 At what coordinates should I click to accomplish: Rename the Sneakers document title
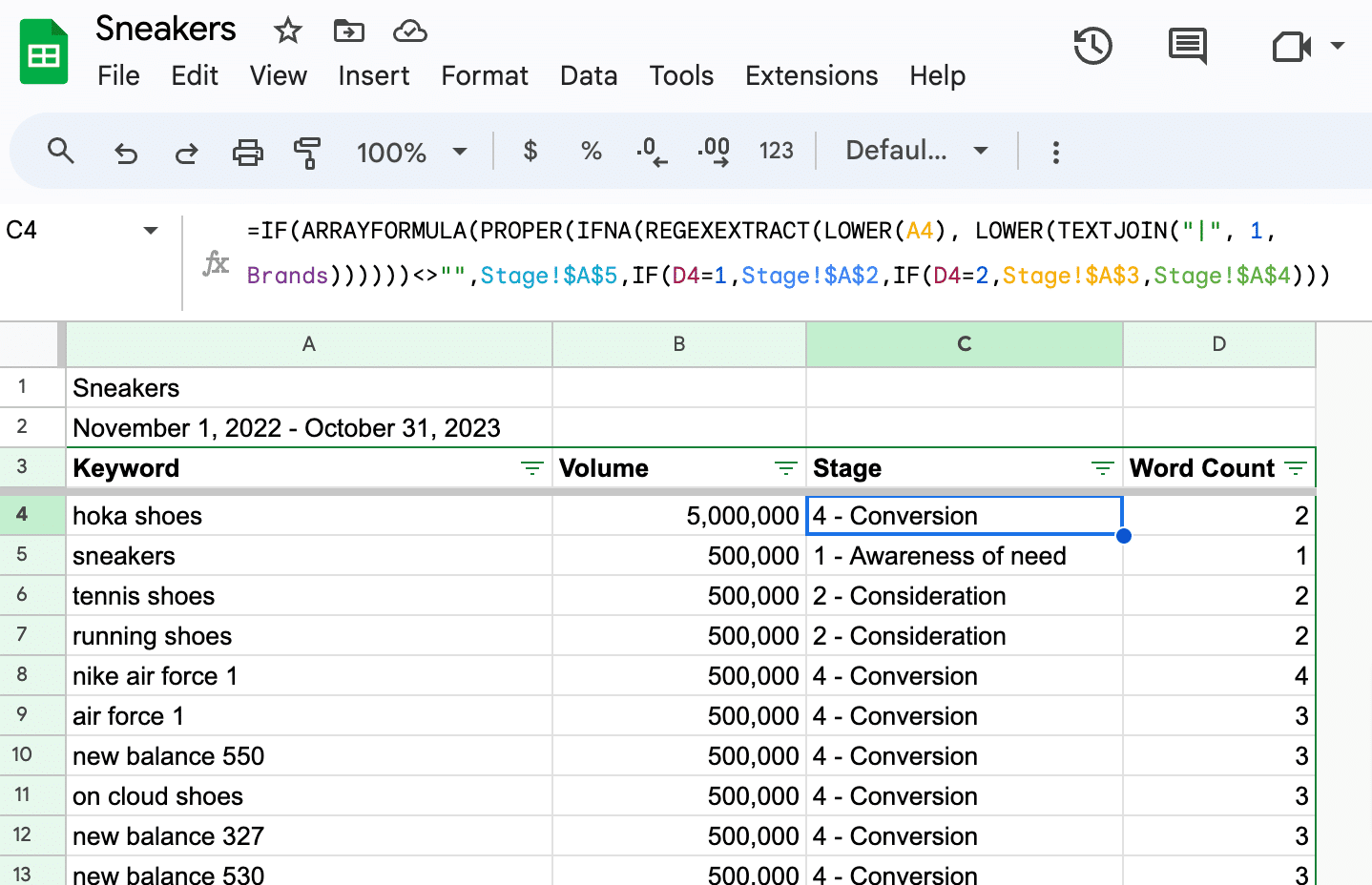click(x=166, y=30)
